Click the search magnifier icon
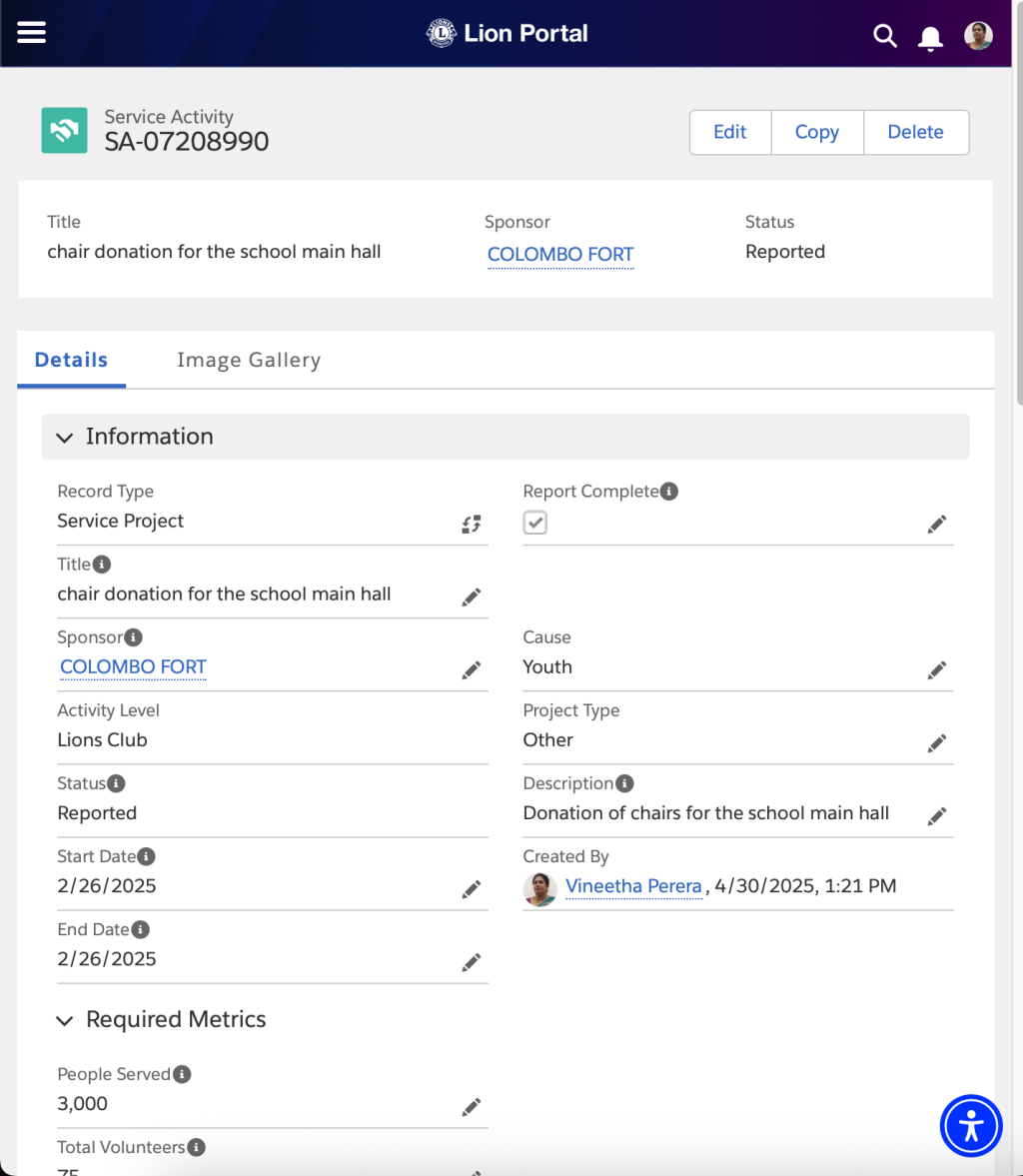1023x1176 pixels. click(x=885, y=35)
